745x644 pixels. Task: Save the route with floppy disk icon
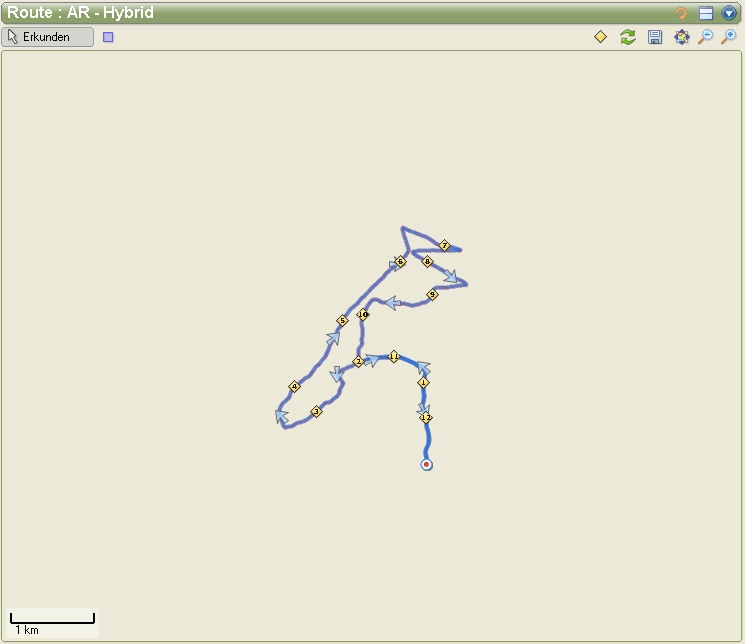click(655, 37)
